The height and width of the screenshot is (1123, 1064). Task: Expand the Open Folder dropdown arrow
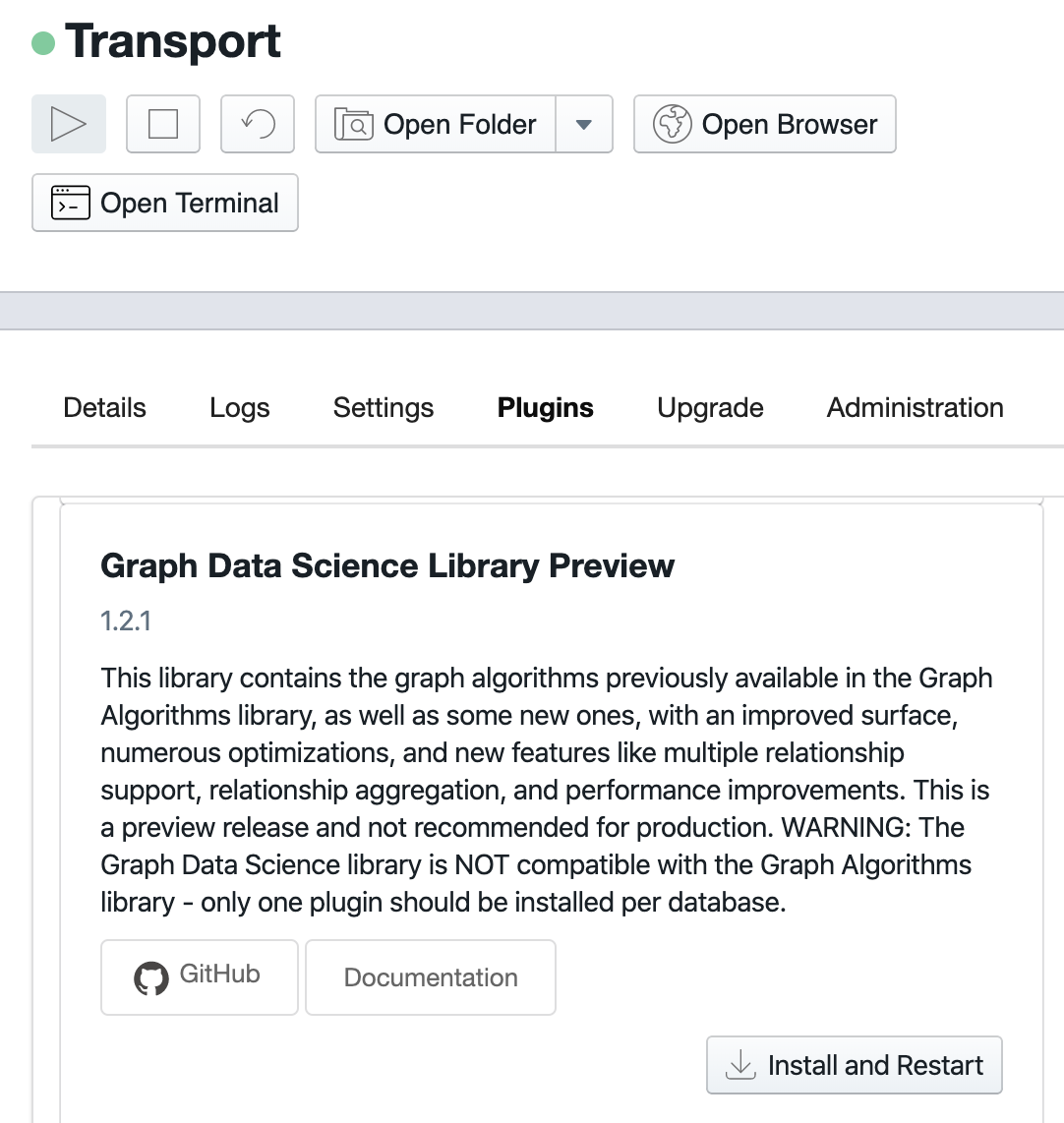pos(584,124)
